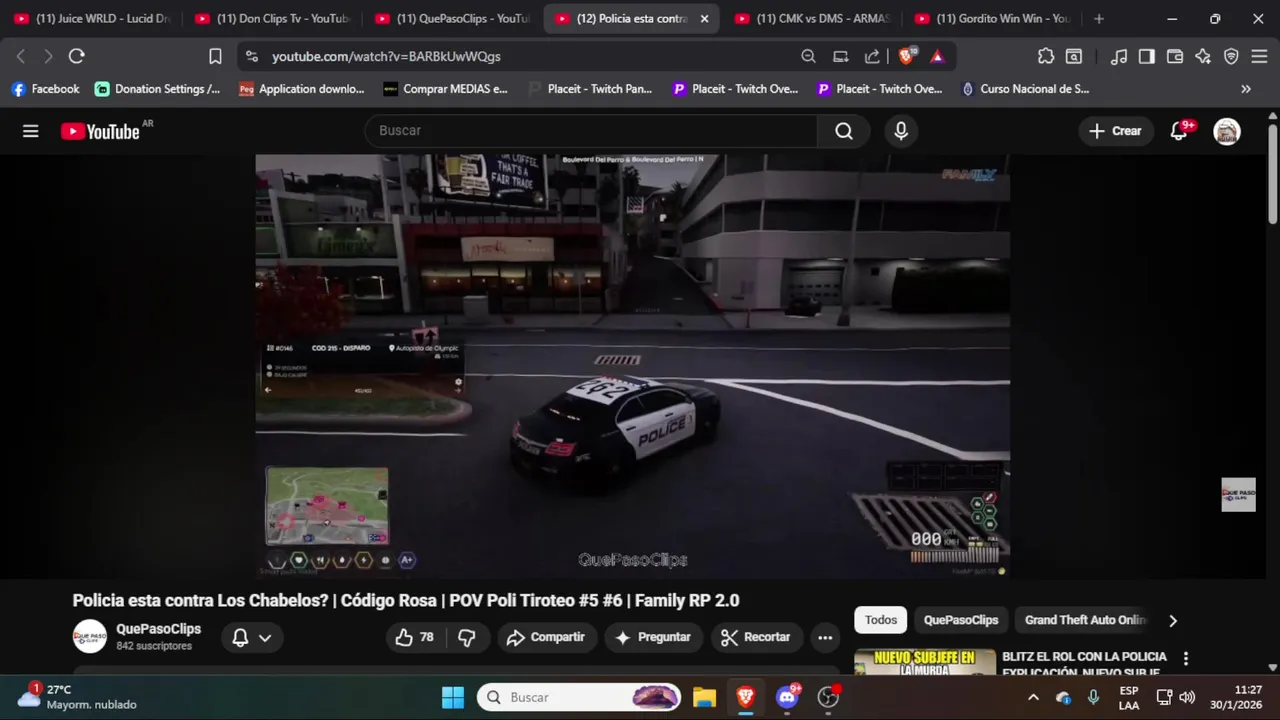Open the Facebook bookmark

coord(45,89)
